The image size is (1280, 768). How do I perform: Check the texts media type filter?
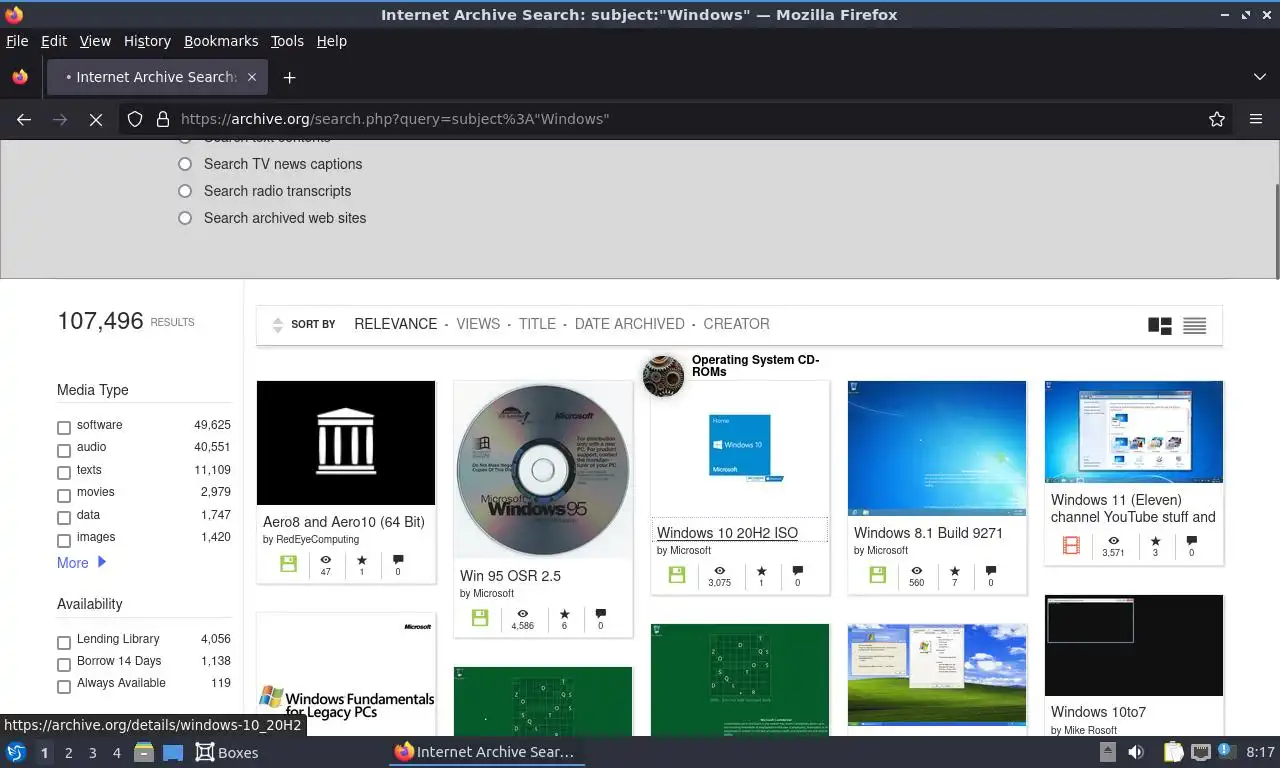pos(64,473)
